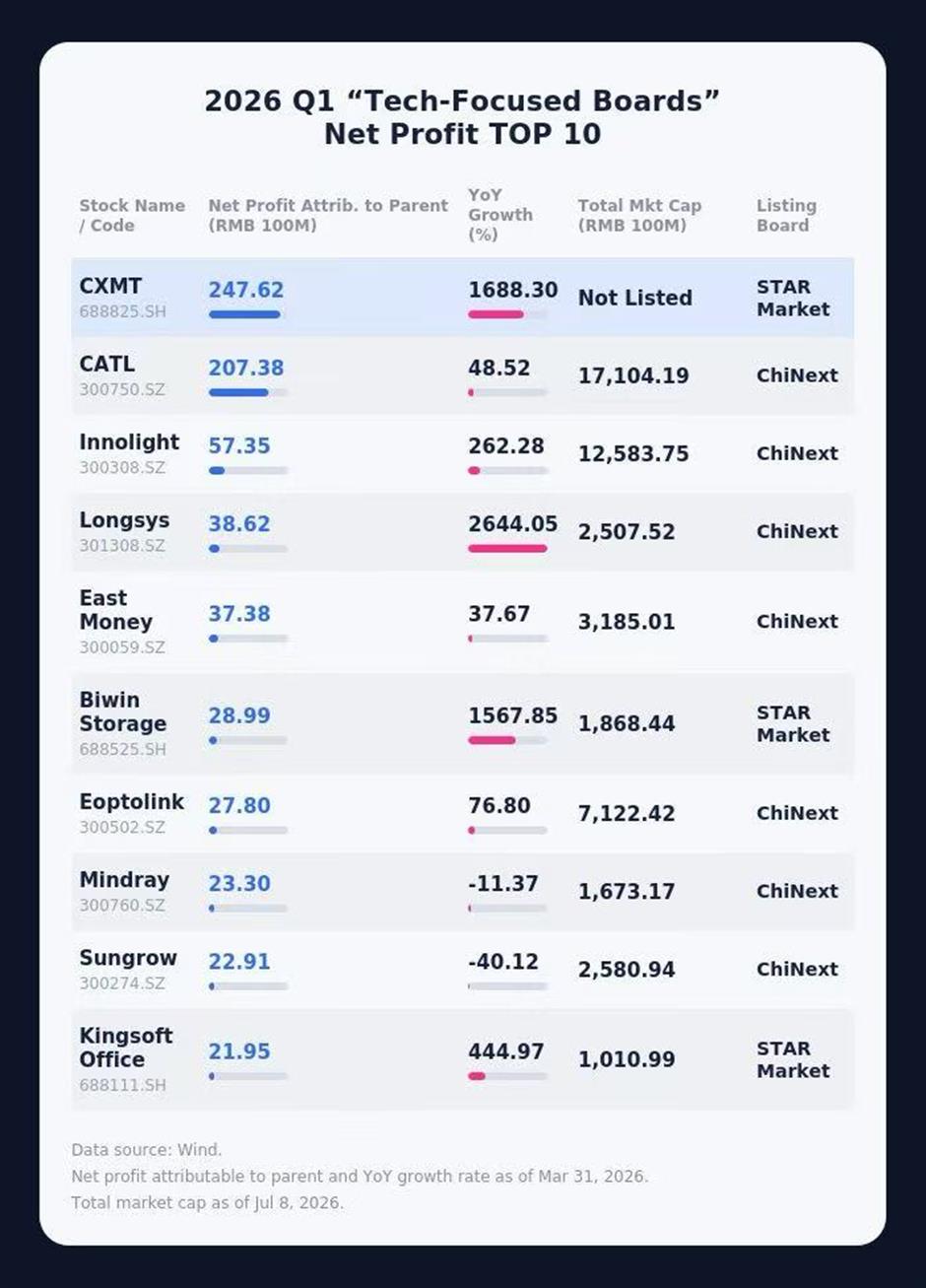Image resolution: width=926 pixels, height=1288 pixels.
Task: Click Sungrow stock code 300274.SZ
Action: 122,983
